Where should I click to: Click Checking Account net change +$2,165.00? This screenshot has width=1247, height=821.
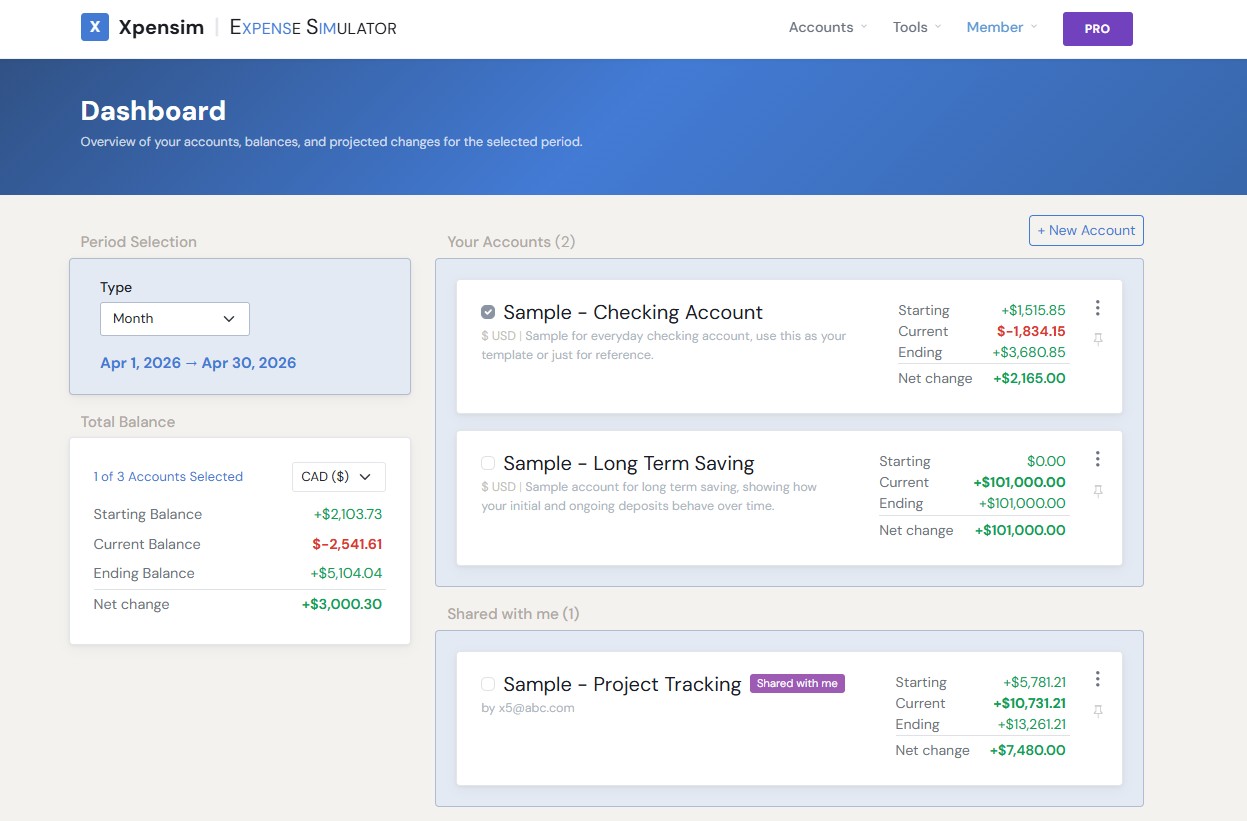tap(1029, 378)
